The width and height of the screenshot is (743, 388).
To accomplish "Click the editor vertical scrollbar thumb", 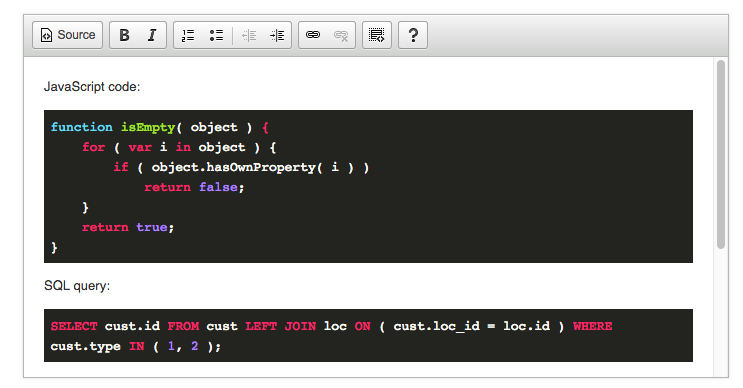I will [721, 154].
